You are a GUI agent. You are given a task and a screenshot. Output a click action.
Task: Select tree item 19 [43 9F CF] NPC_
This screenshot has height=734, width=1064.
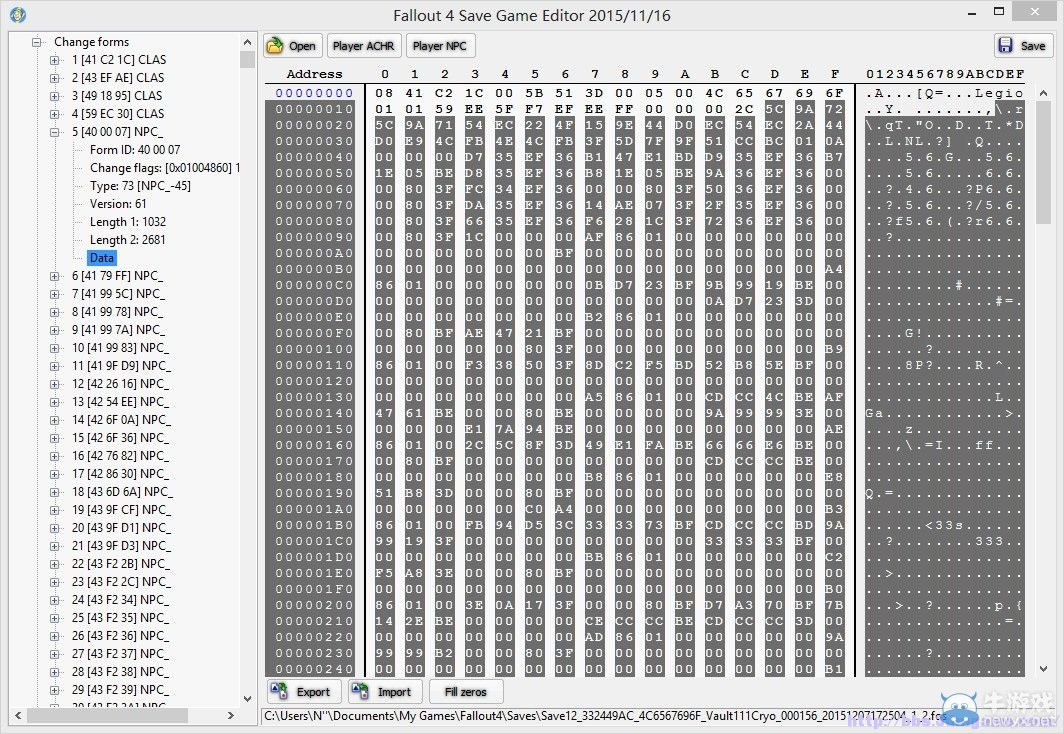click(x=121, y=509)
